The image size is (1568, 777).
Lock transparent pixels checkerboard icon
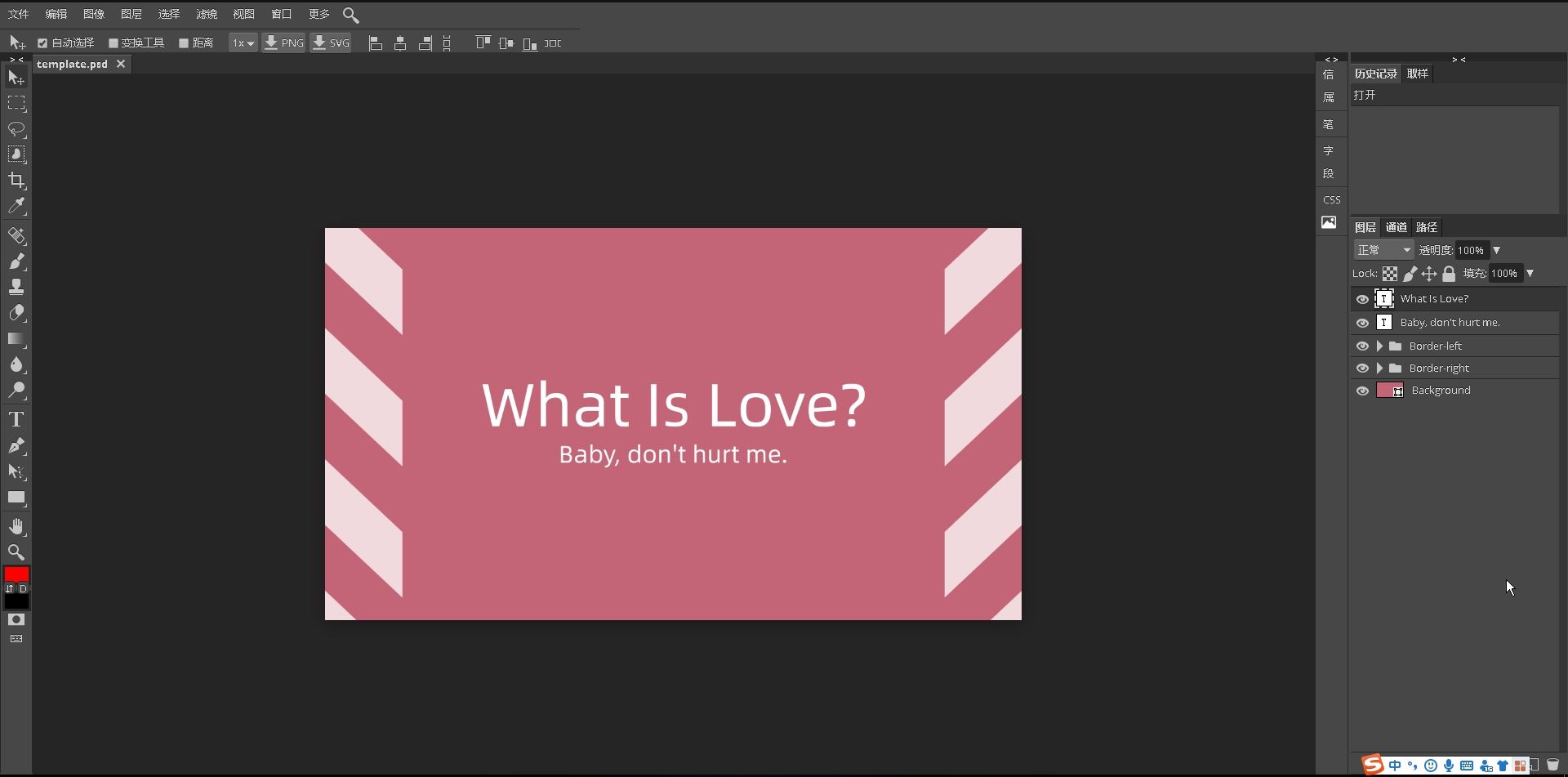tap(1390, 274)
